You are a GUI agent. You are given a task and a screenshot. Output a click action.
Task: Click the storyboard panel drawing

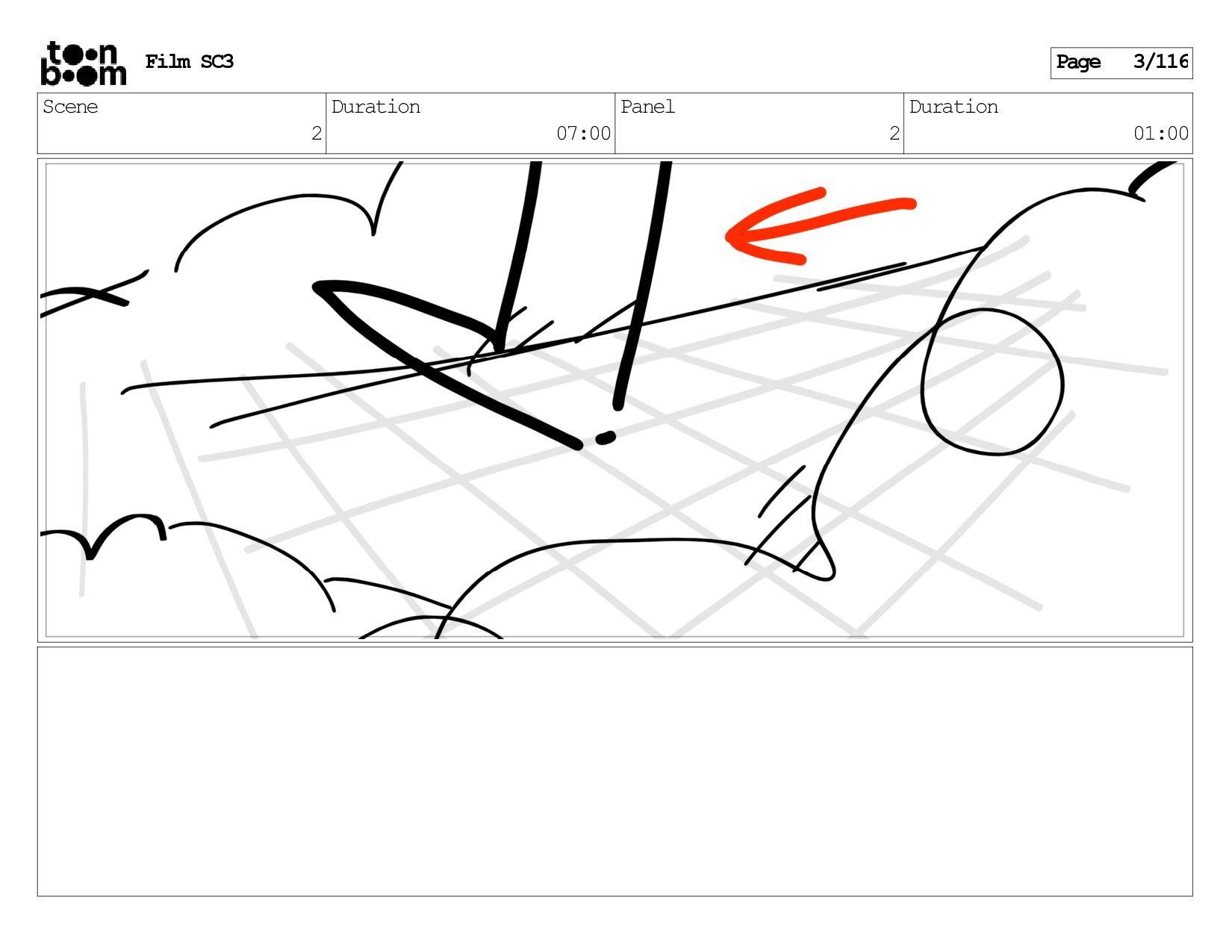pos(615,400)
